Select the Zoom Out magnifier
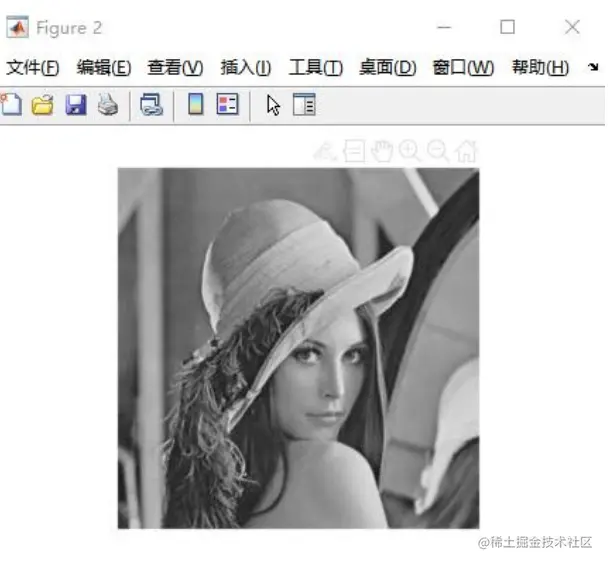The height and width of the screenshot is (565, 608). coord(438,150)
